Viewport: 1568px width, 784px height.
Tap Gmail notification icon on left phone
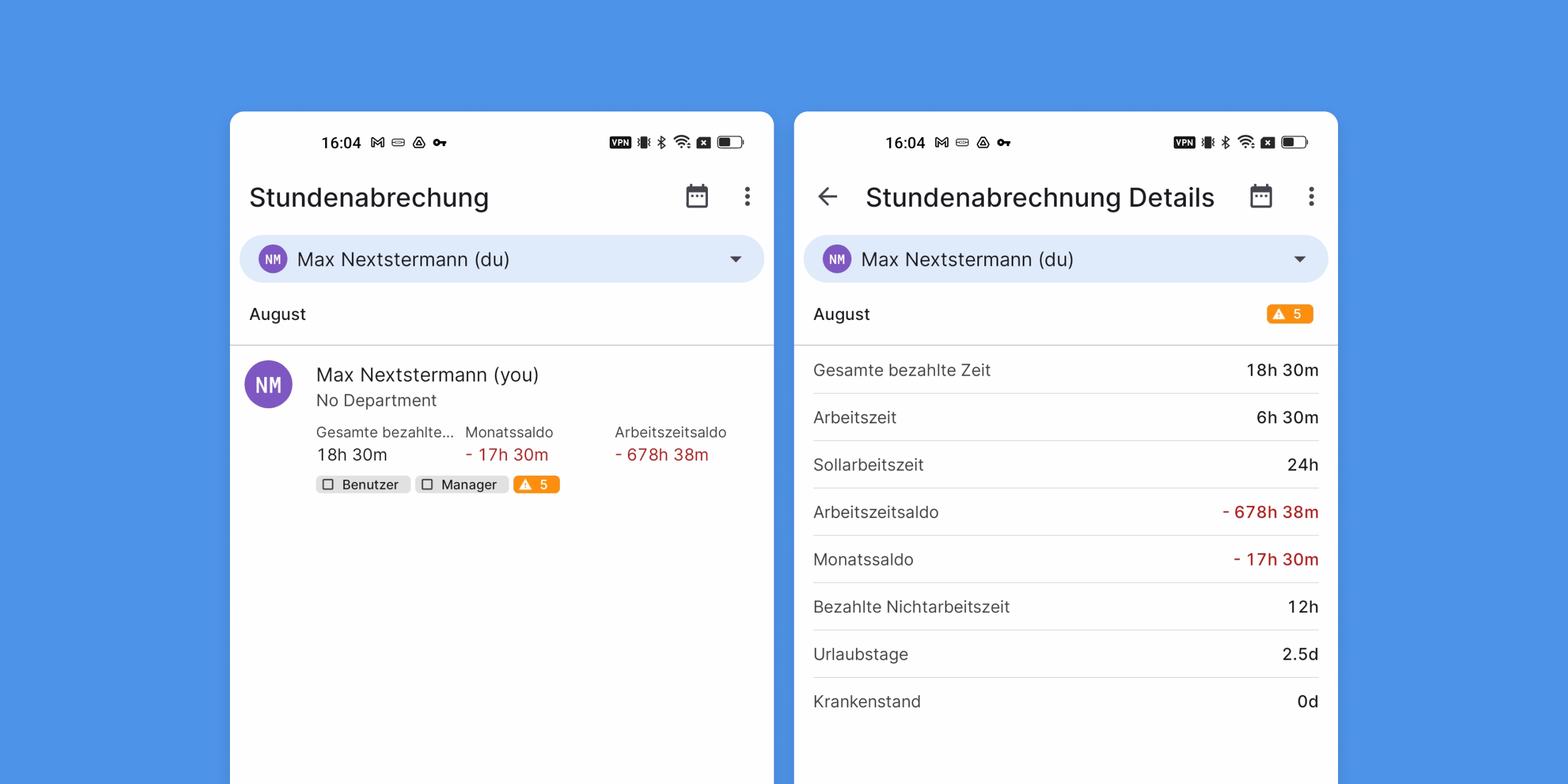point(378,142)
